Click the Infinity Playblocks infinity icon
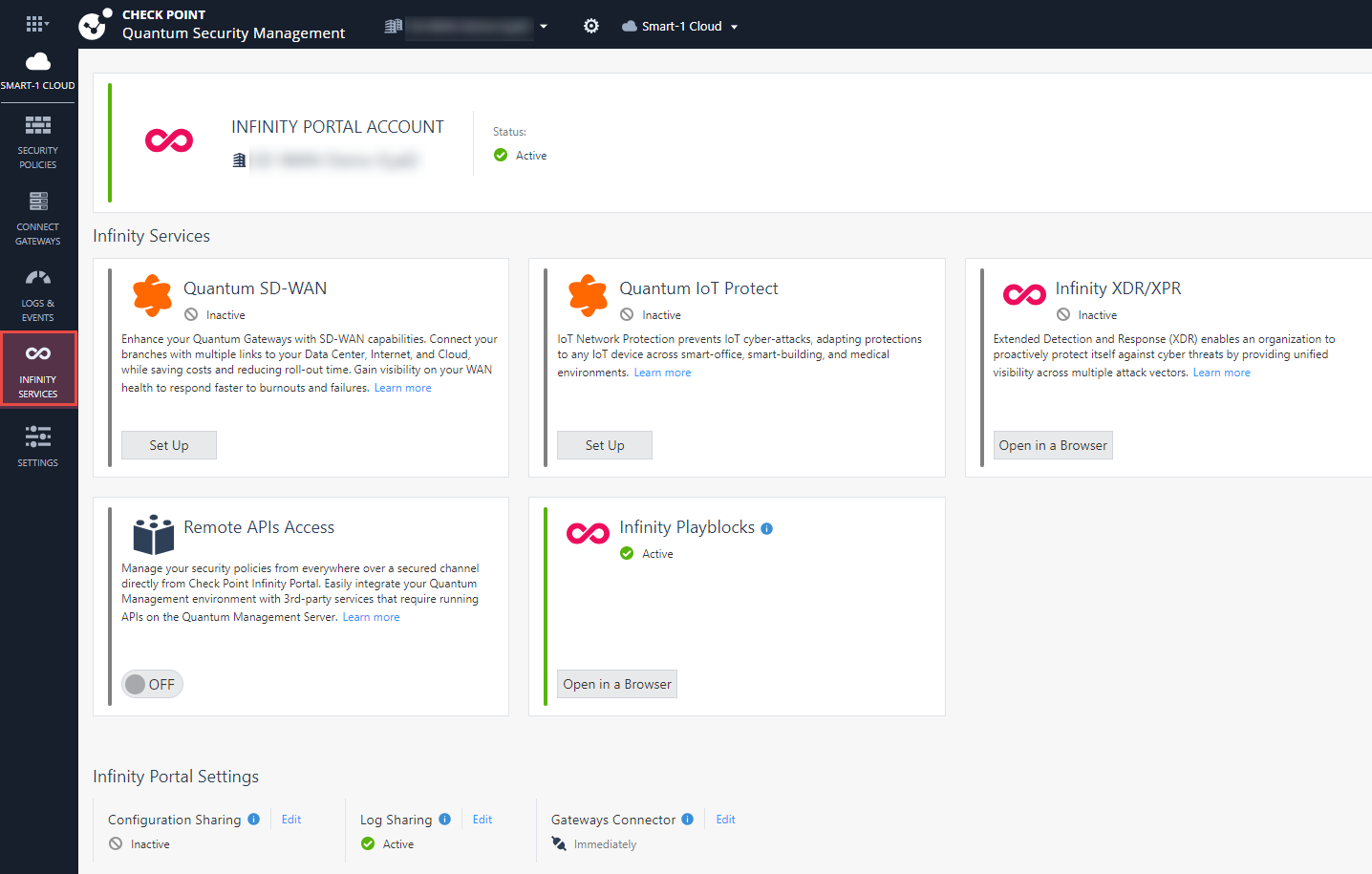The width and height of the screenshot is (1372, 874). pyautogui.click(x=588, y=533)
